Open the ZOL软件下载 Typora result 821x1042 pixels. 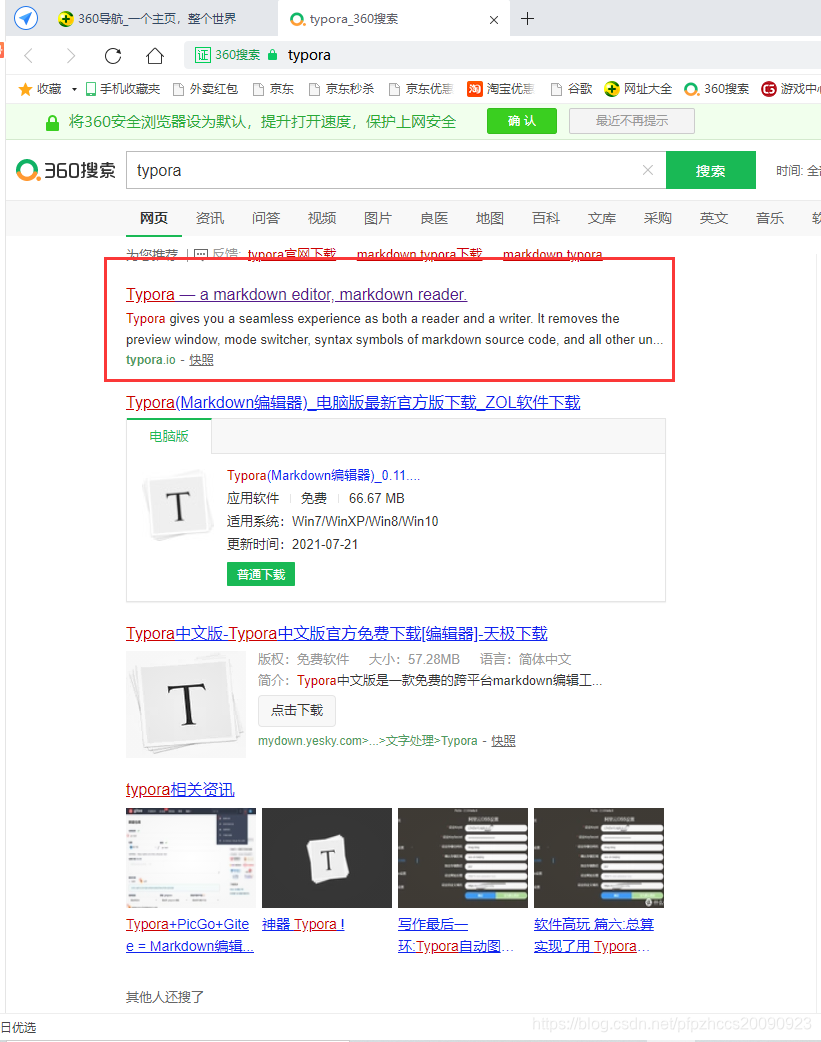(353, 403)
